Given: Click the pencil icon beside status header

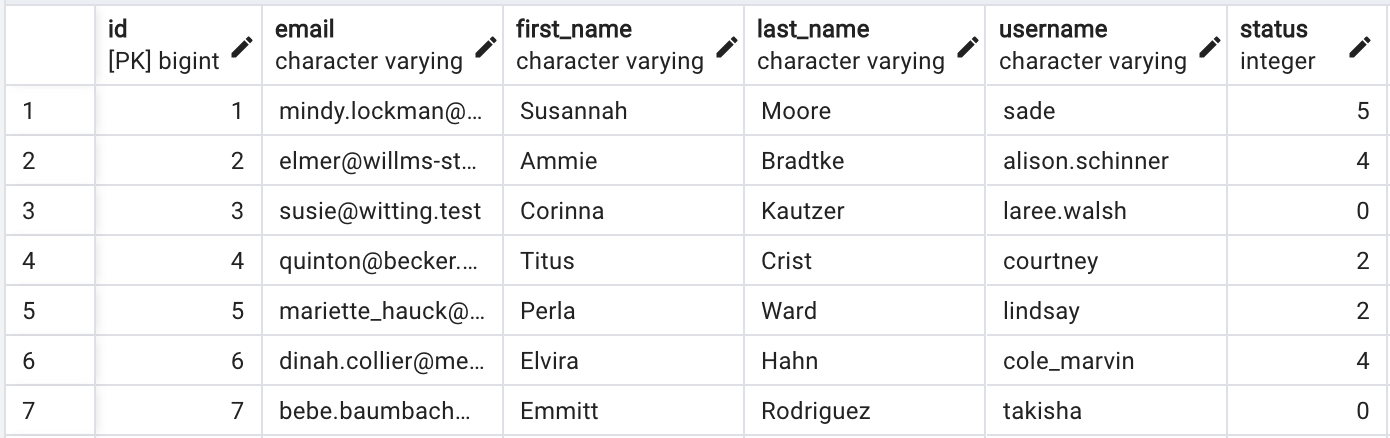Looking at the screenshot, I should (1359, 46).
